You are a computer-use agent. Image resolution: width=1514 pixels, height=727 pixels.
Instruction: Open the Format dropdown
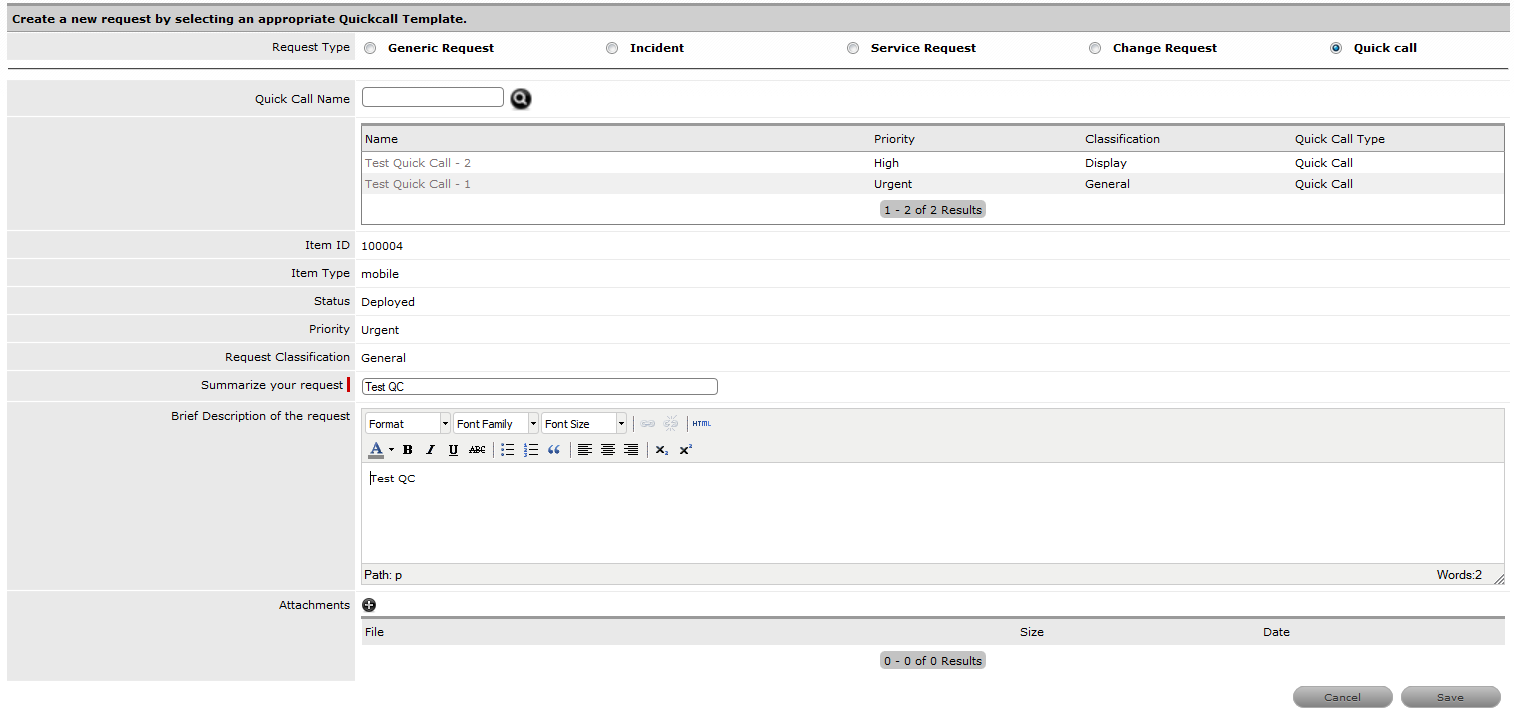(408, 424)
